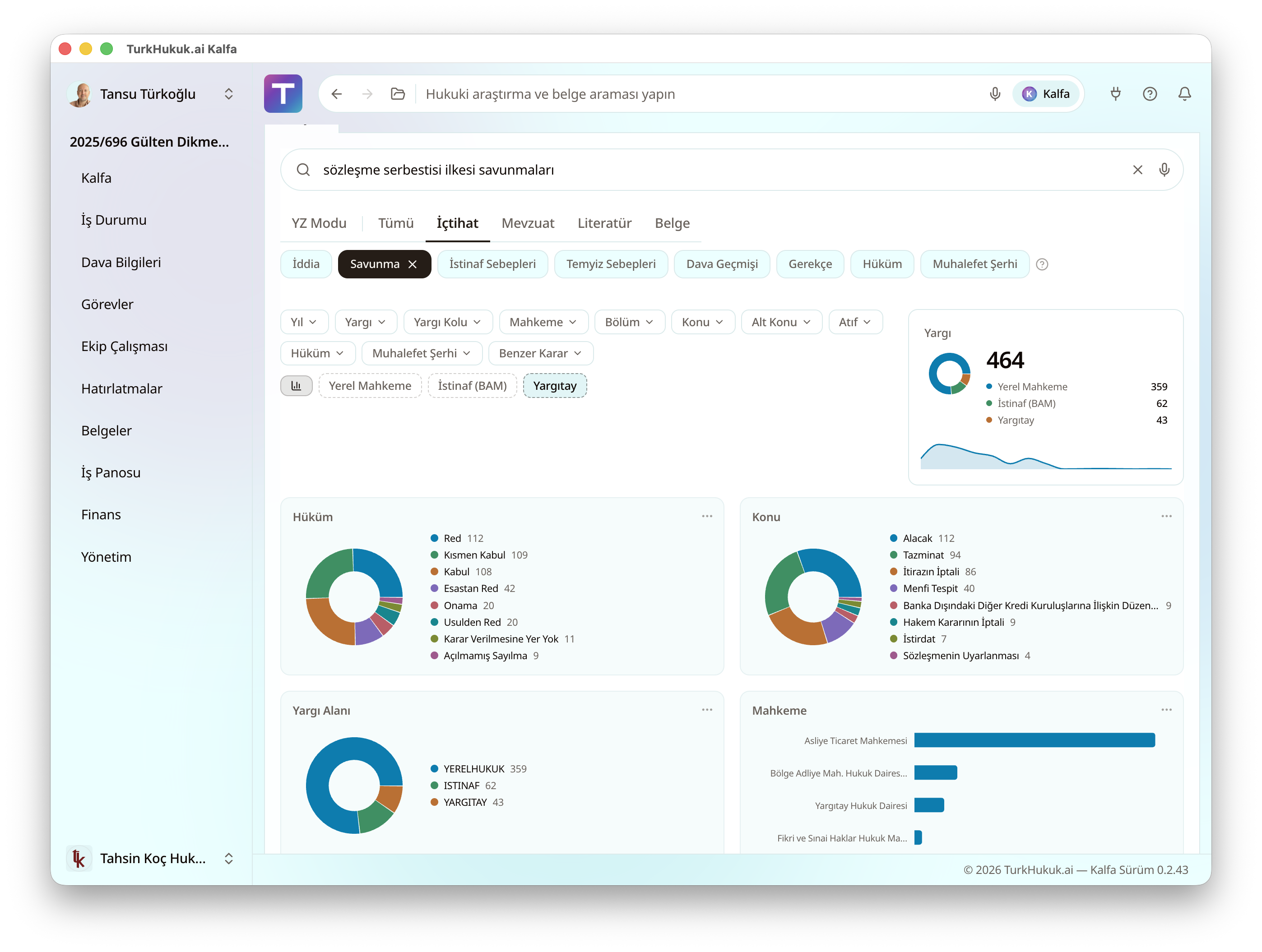The height and width of the screenshot is (952, 1262).
Task: Expand the Yargı Kolu dropdown
Action: coord(447,322)
